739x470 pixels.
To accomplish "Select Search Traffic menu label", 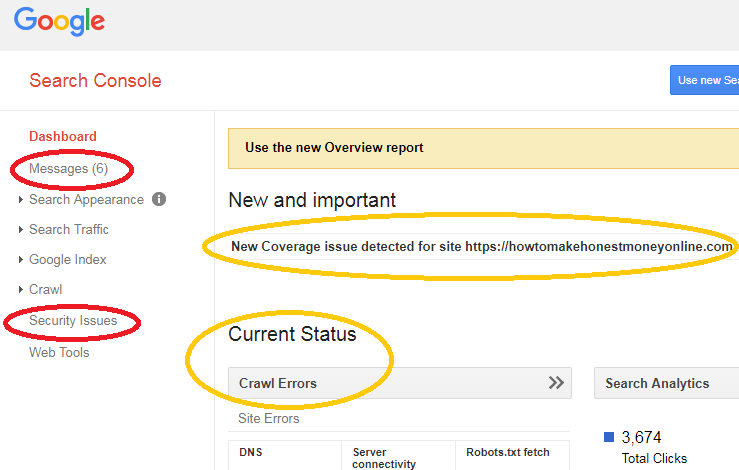I will pos(69,230).
